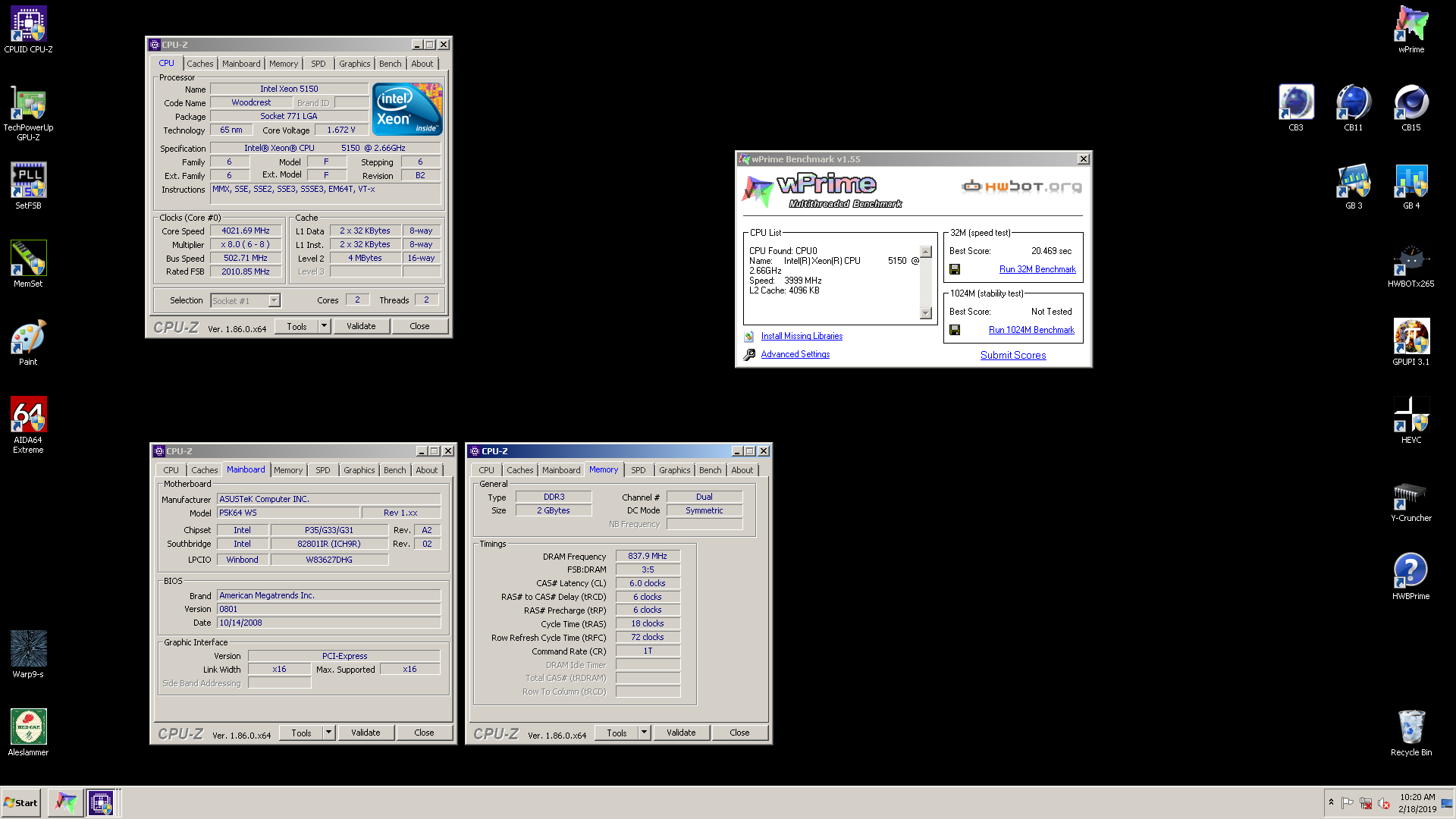Viewport: 1456px width, 819px height.
Task: Click Validate in Memory CPU-Z window
Action: tap(681, 733)
